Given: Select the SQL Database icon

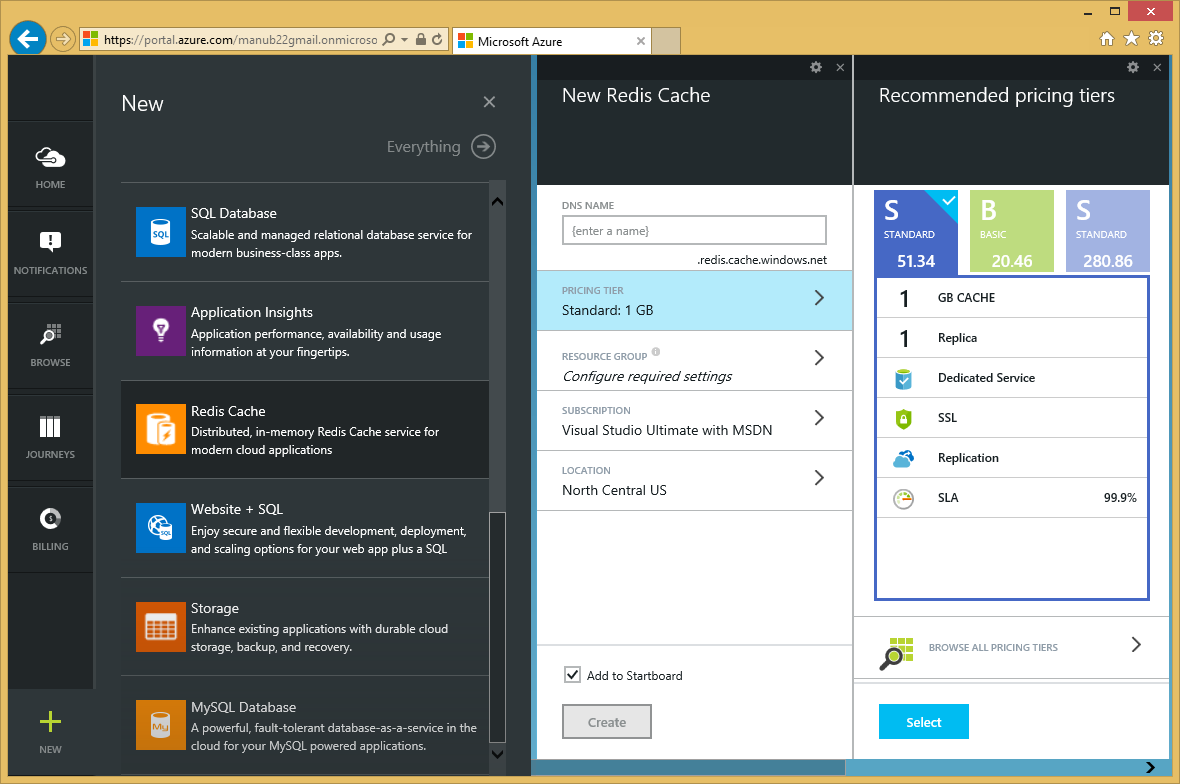Looking at the screenshot, I should click(160, 232).
